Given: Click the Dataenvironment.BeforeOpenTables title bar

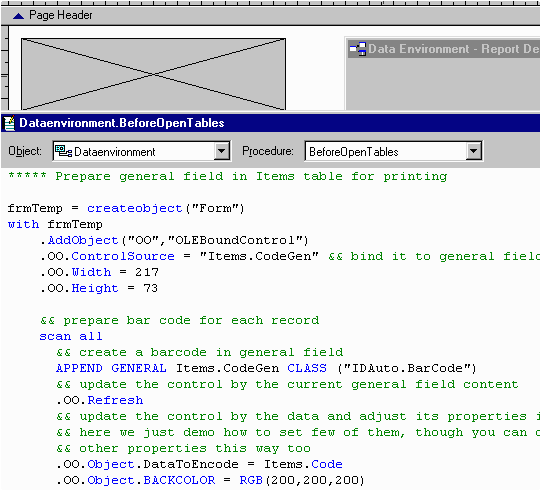Looking at the screenshot, I should coord(270,123).
